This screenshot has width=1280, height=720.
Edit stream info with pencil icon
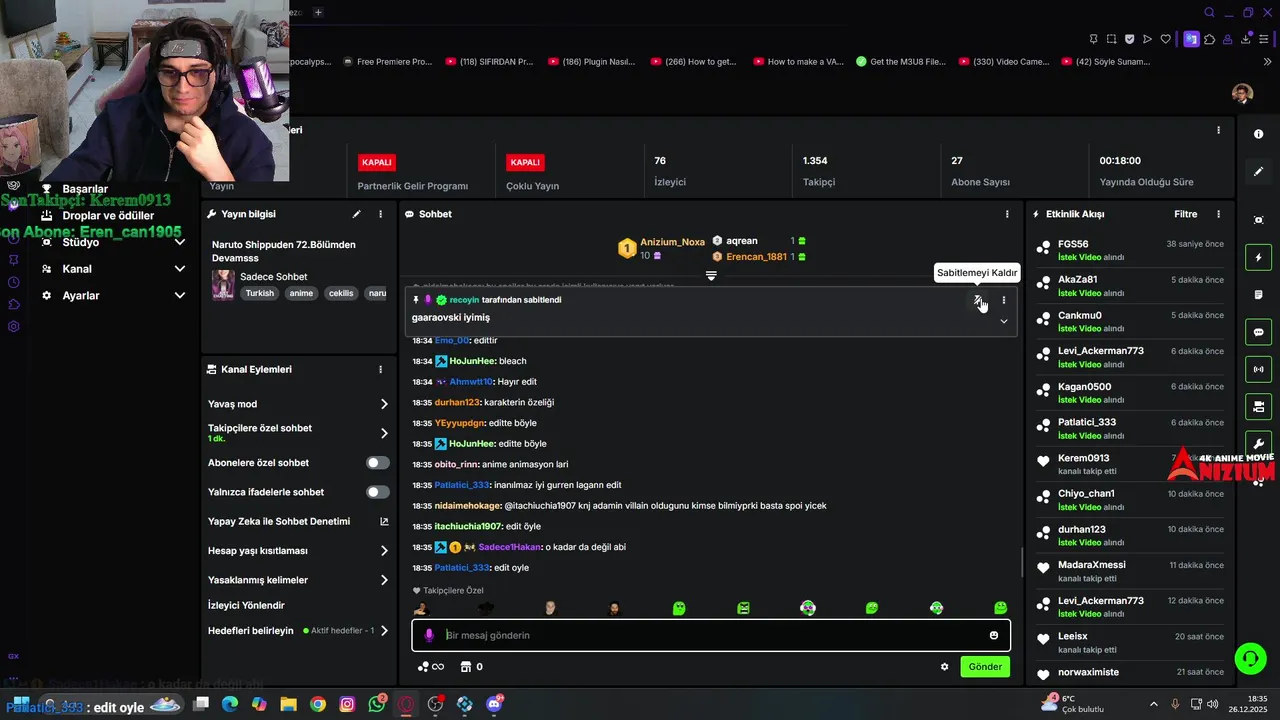click(356, 214)
